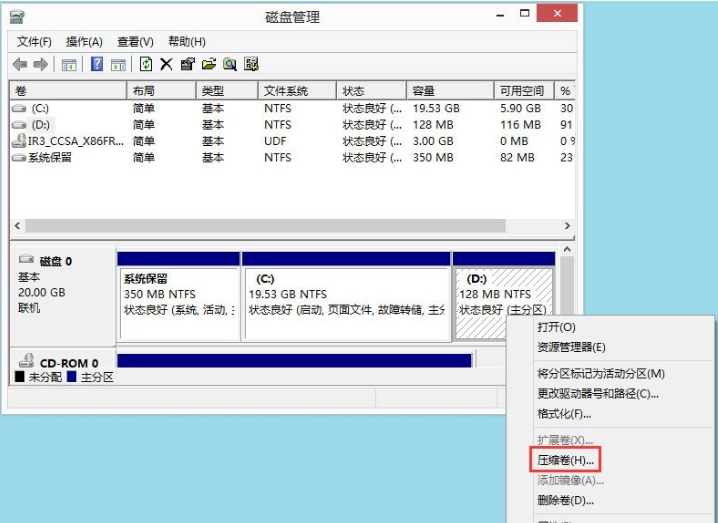Open the 操作(A) menu

pyautogui.click(x=84, y=41)
